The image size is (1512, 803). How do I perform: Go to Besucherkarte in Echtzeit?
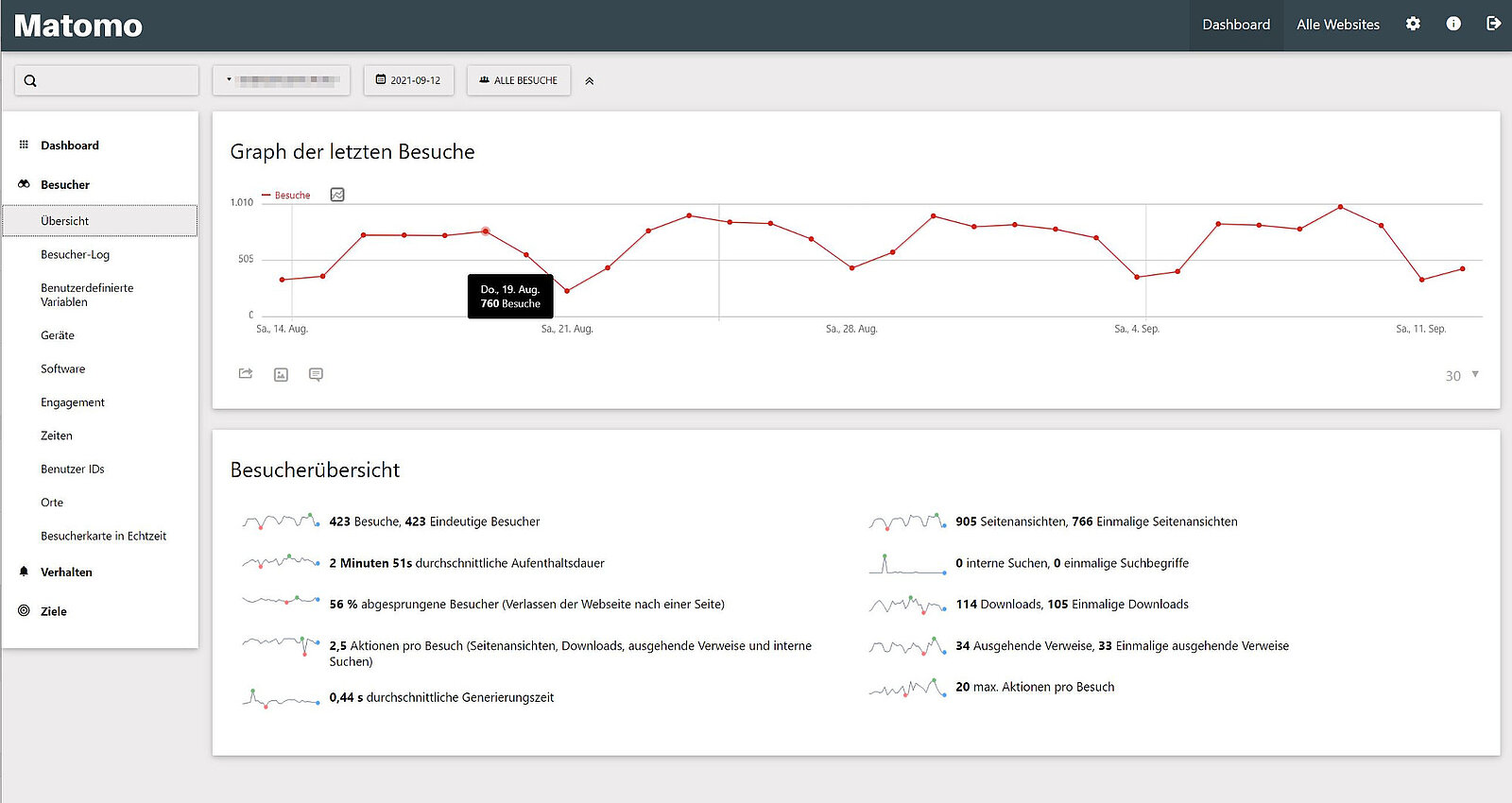[x=103, y=537]
